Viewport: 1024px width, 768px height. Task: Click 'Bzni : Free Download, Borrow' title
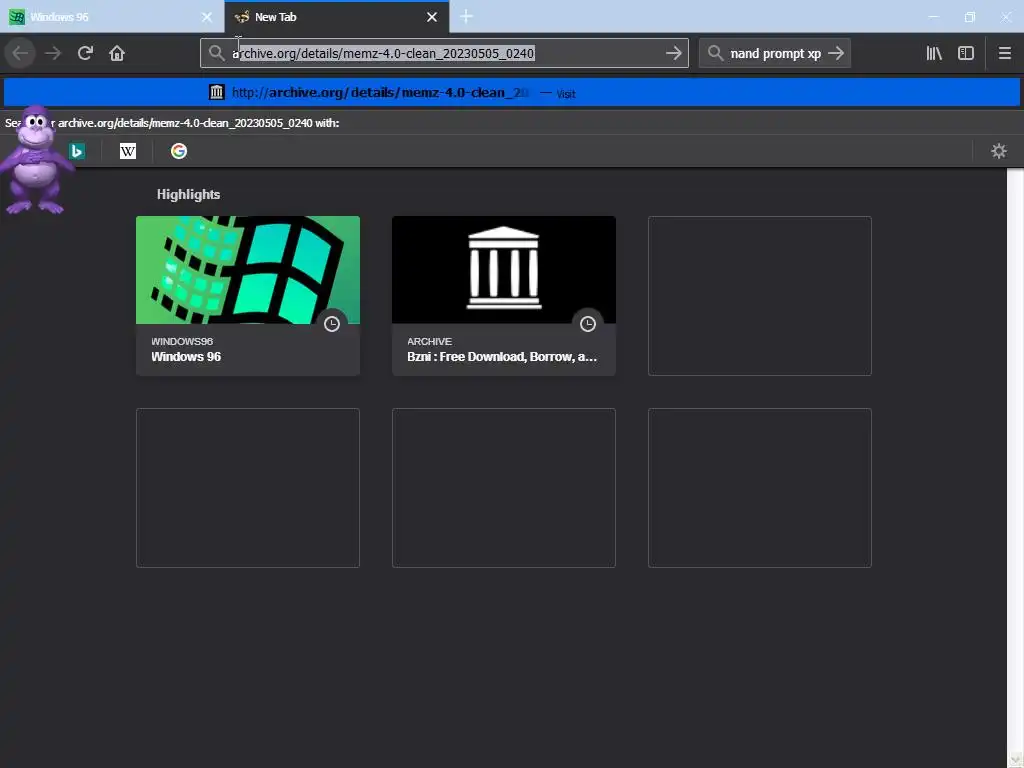(x=502, y=357)
